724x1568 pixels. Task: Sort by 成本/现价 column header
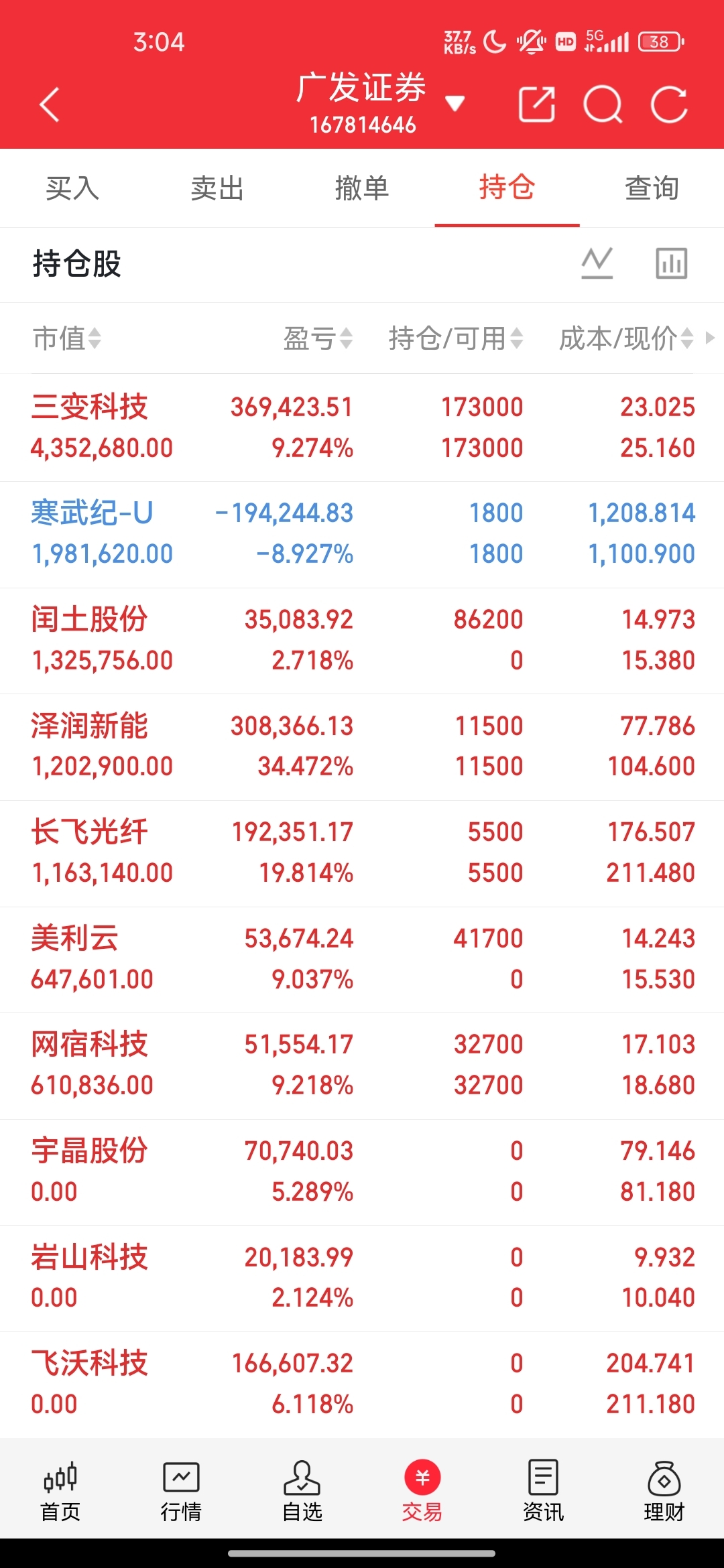[625, 338]
